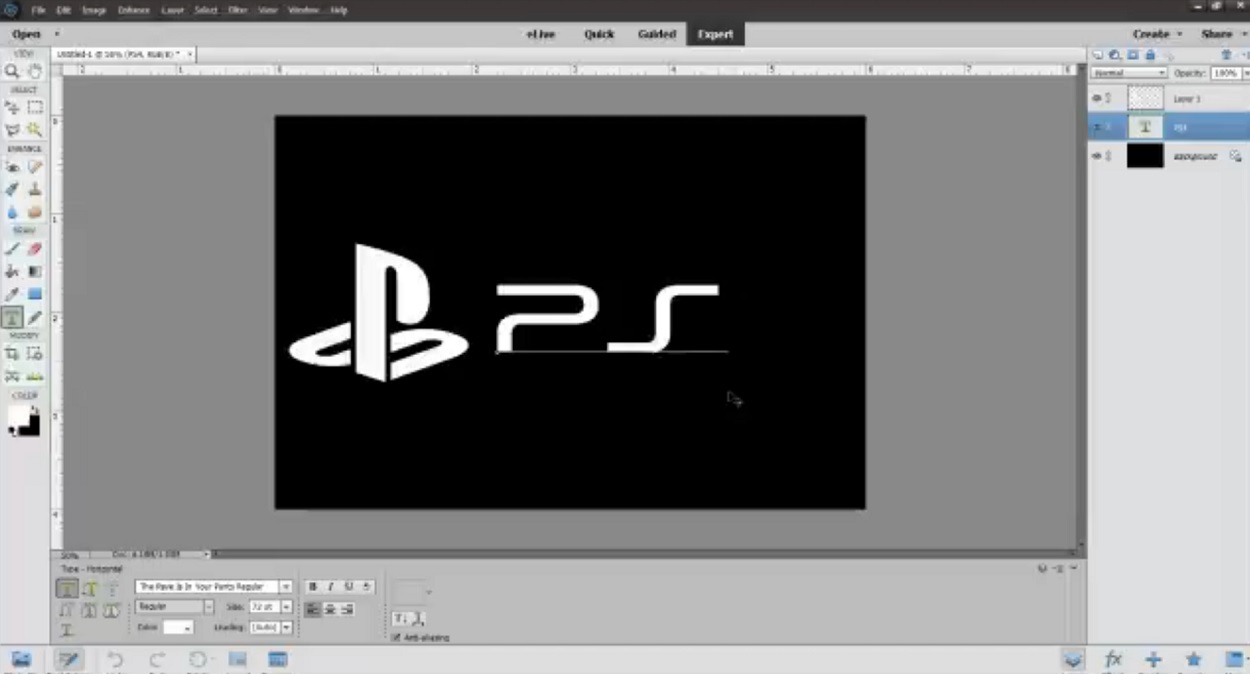1250x674 pixels.
Task: Select the Hand tool
Action: (x=35, y=72)
